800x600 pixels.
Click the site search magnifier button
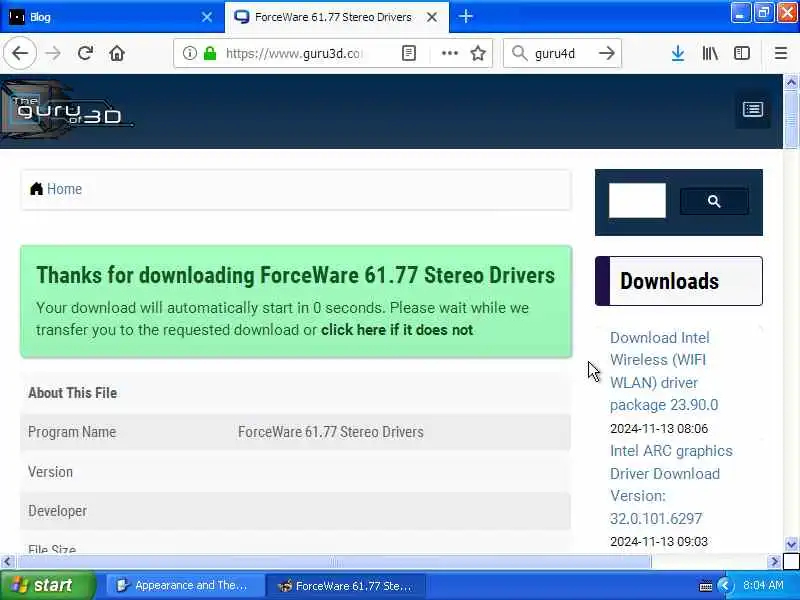click(x=714, y=202)
